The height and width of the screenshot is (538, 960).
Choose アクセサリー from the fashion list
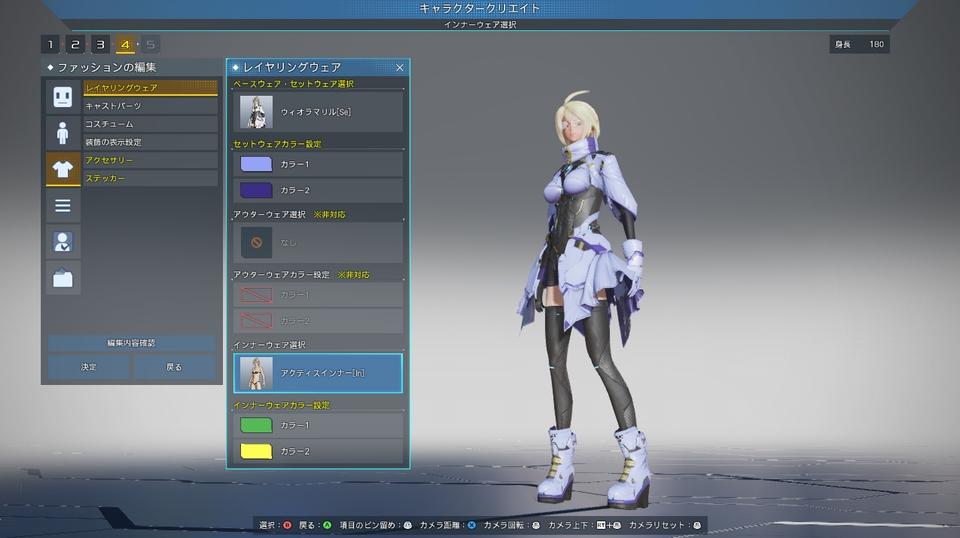[150, 160]
